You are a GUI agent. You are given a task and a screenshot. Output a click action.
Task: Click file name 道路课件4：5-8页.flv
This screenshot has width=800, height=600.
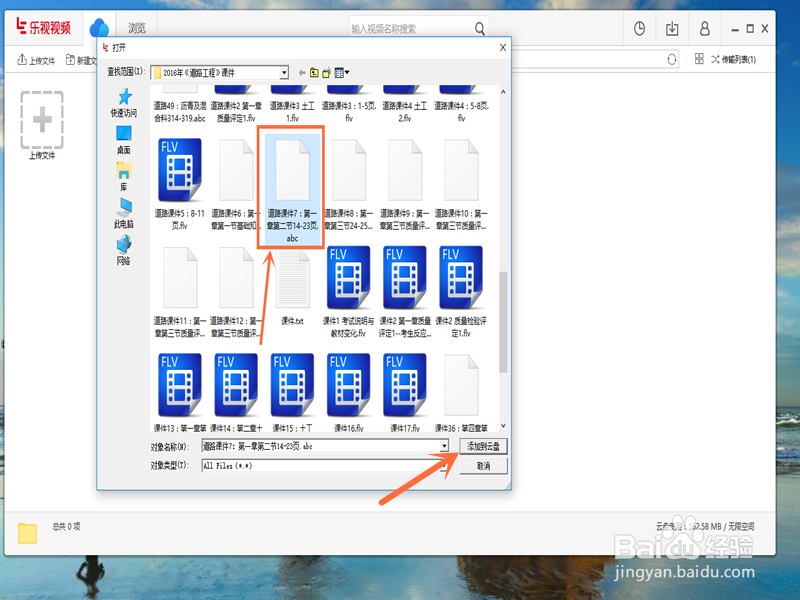(461, 112)
